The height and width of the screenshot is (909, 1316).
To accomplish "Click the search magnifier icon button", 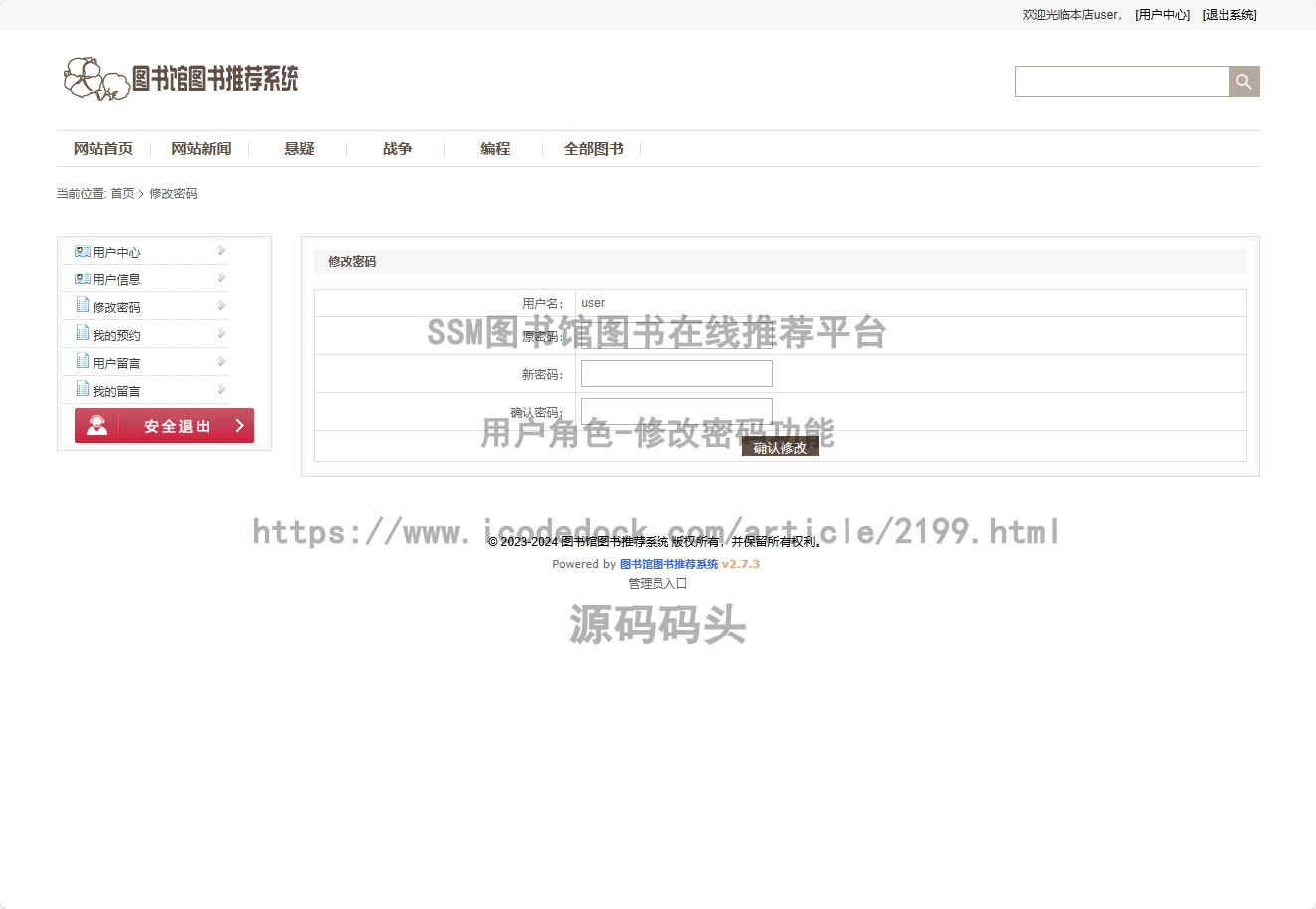I will [x=1244, y=82].
